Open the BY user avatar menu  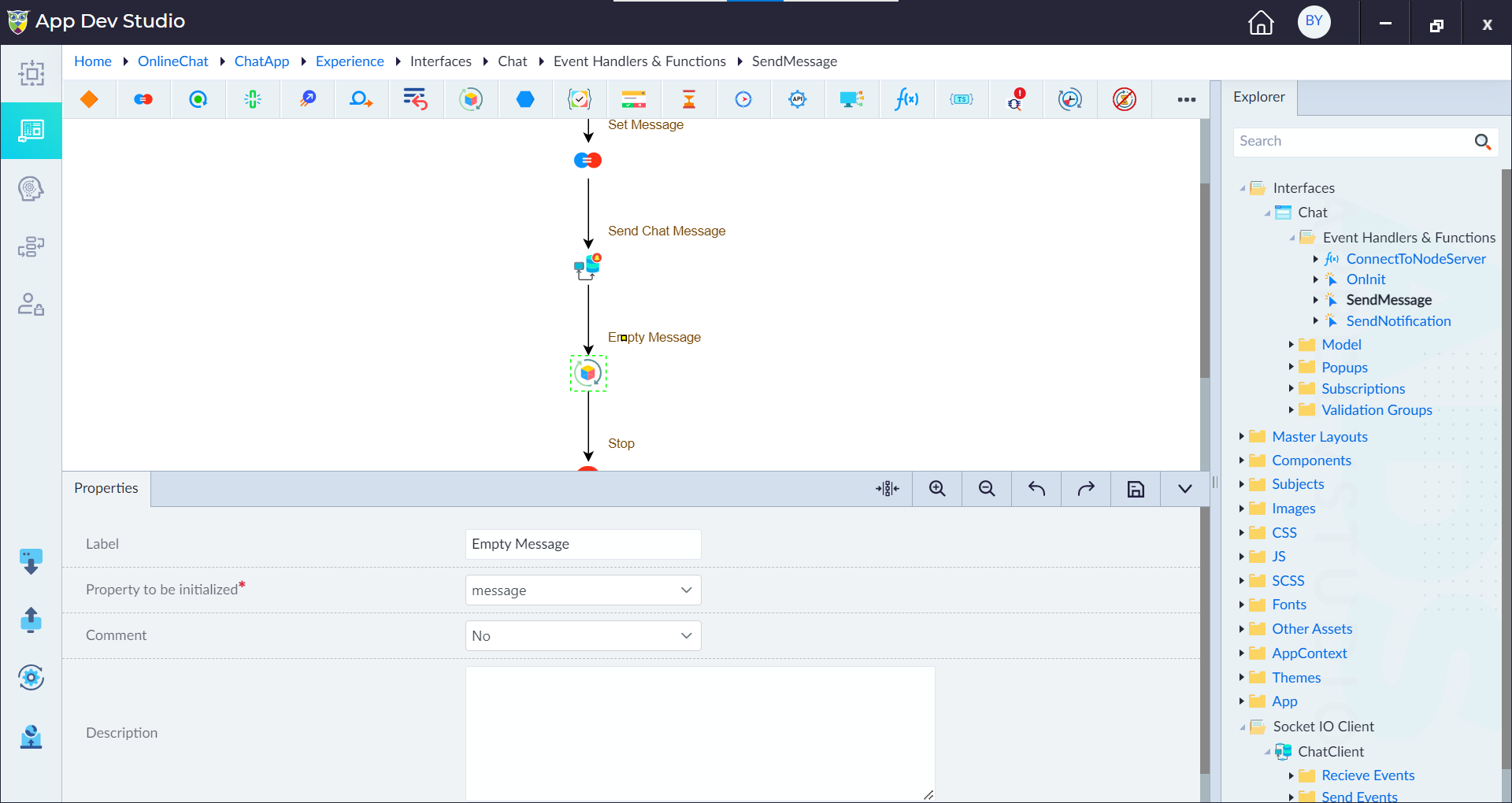point(1314,21)
